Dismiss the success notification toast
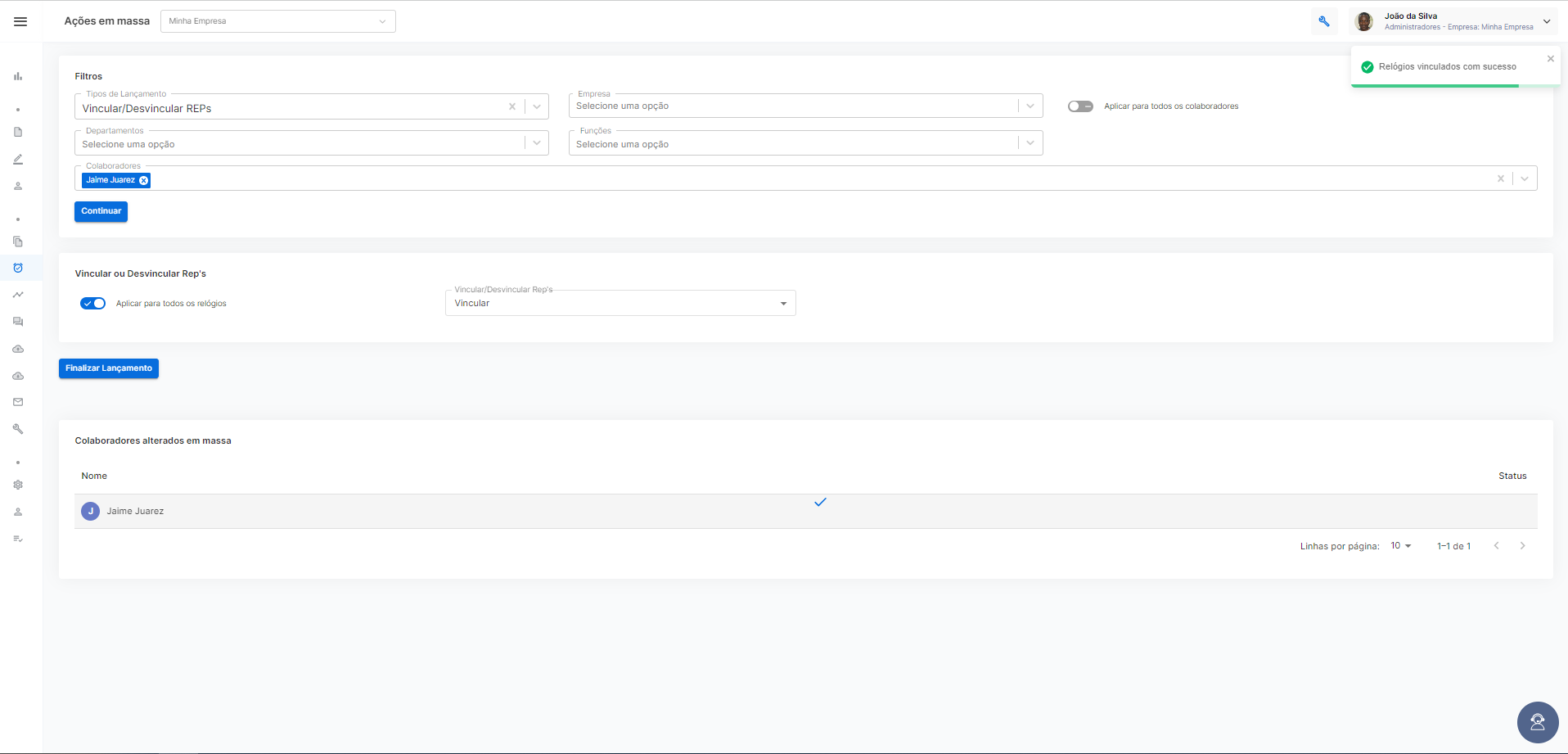The image size is (1568, 754). (1550, 59)
